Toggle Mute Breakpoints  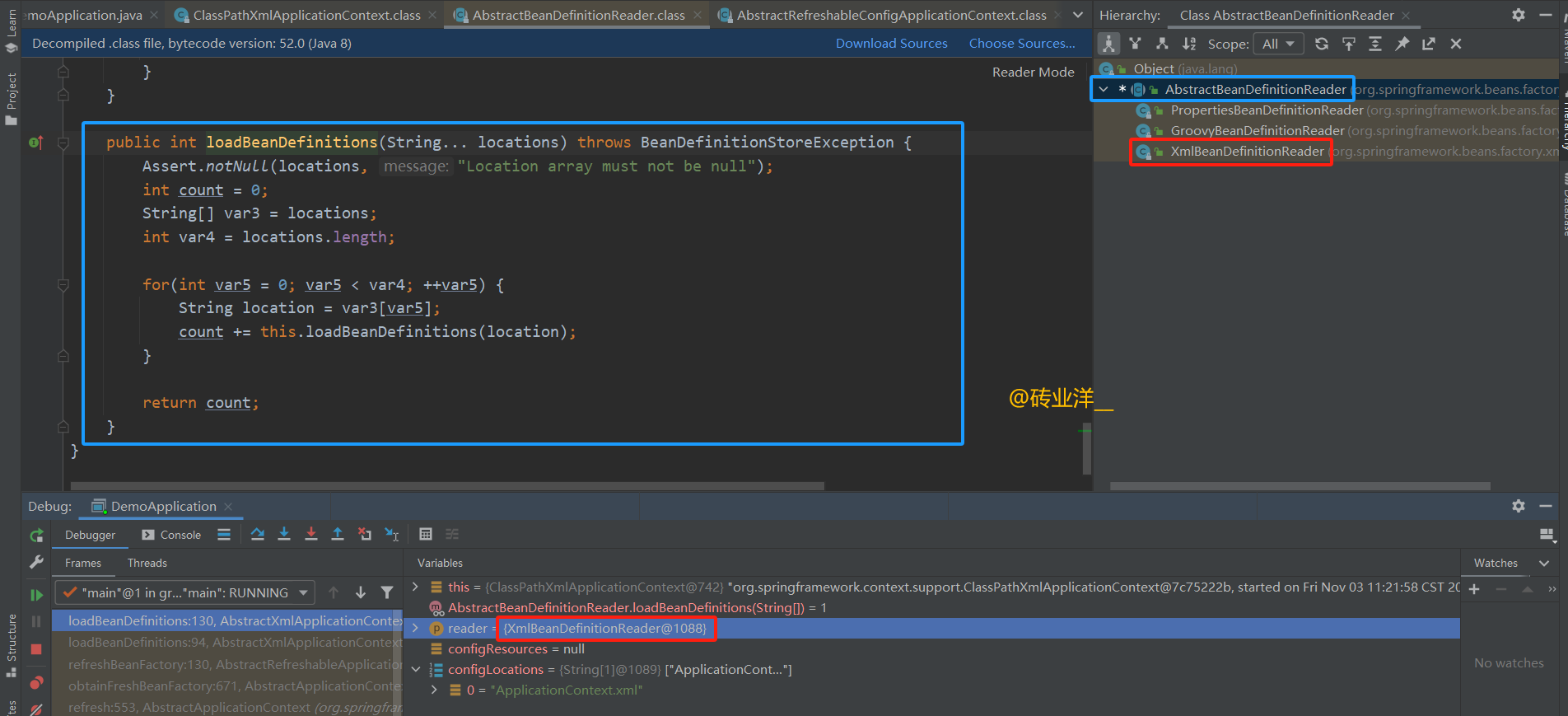coord(36,709)
